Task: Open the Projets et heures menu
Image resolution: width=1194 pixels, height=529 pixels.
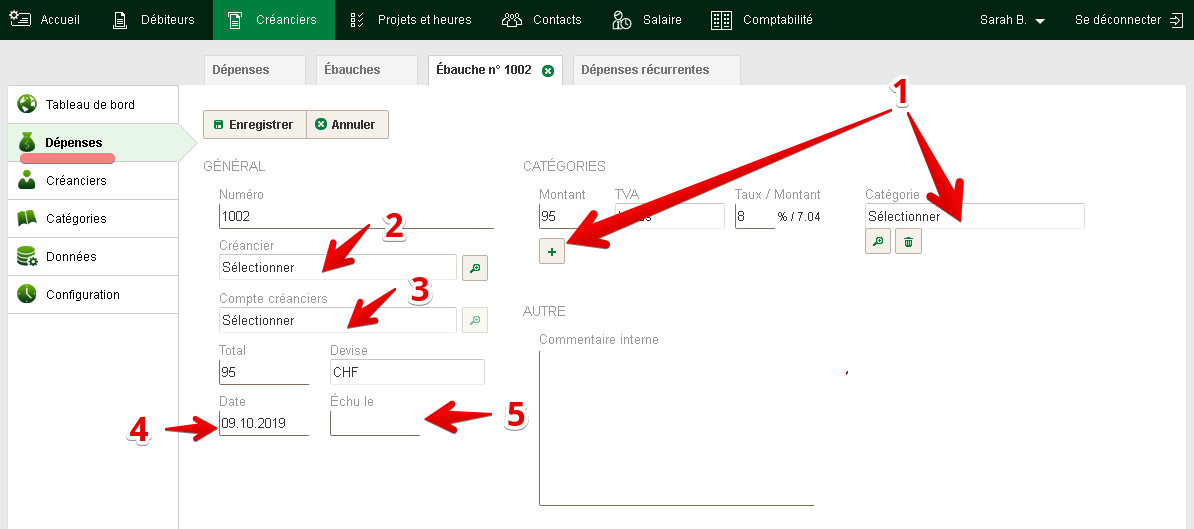Action: click(x=410, y=20)
